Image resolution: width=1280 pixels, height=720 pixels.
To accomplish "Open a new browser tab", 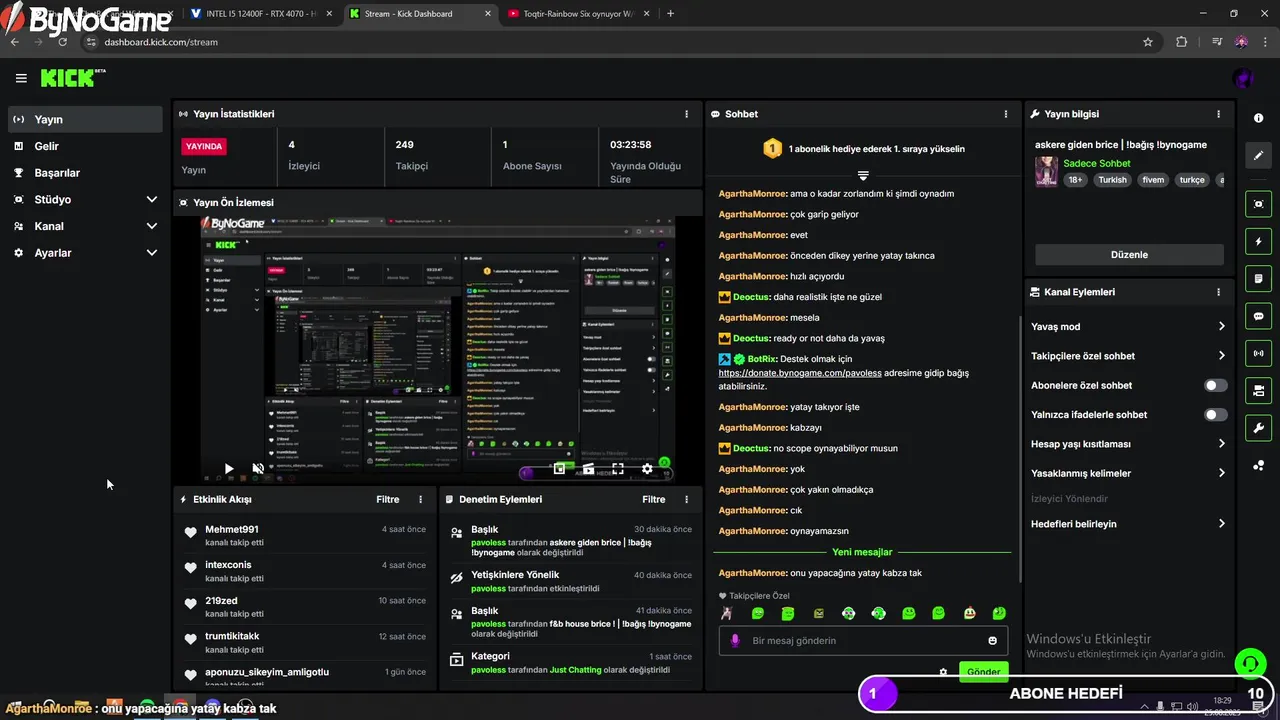I will coord(670,14).
